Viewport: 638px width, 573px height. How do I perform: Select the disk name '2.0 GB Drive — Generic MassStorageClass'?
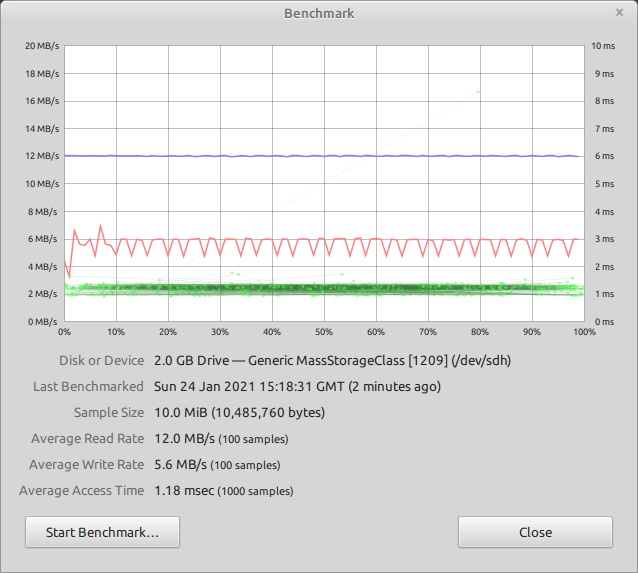[x=279, y=361]
